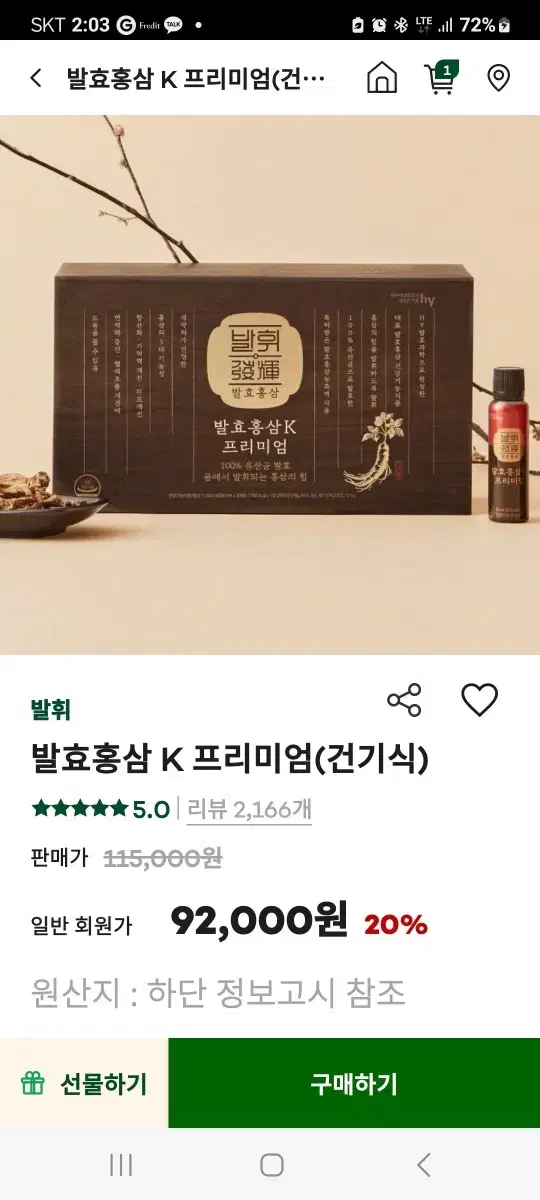Tap the product title in header bar
The height and width of the screenshot is (1200, 540).
[197, 78]
